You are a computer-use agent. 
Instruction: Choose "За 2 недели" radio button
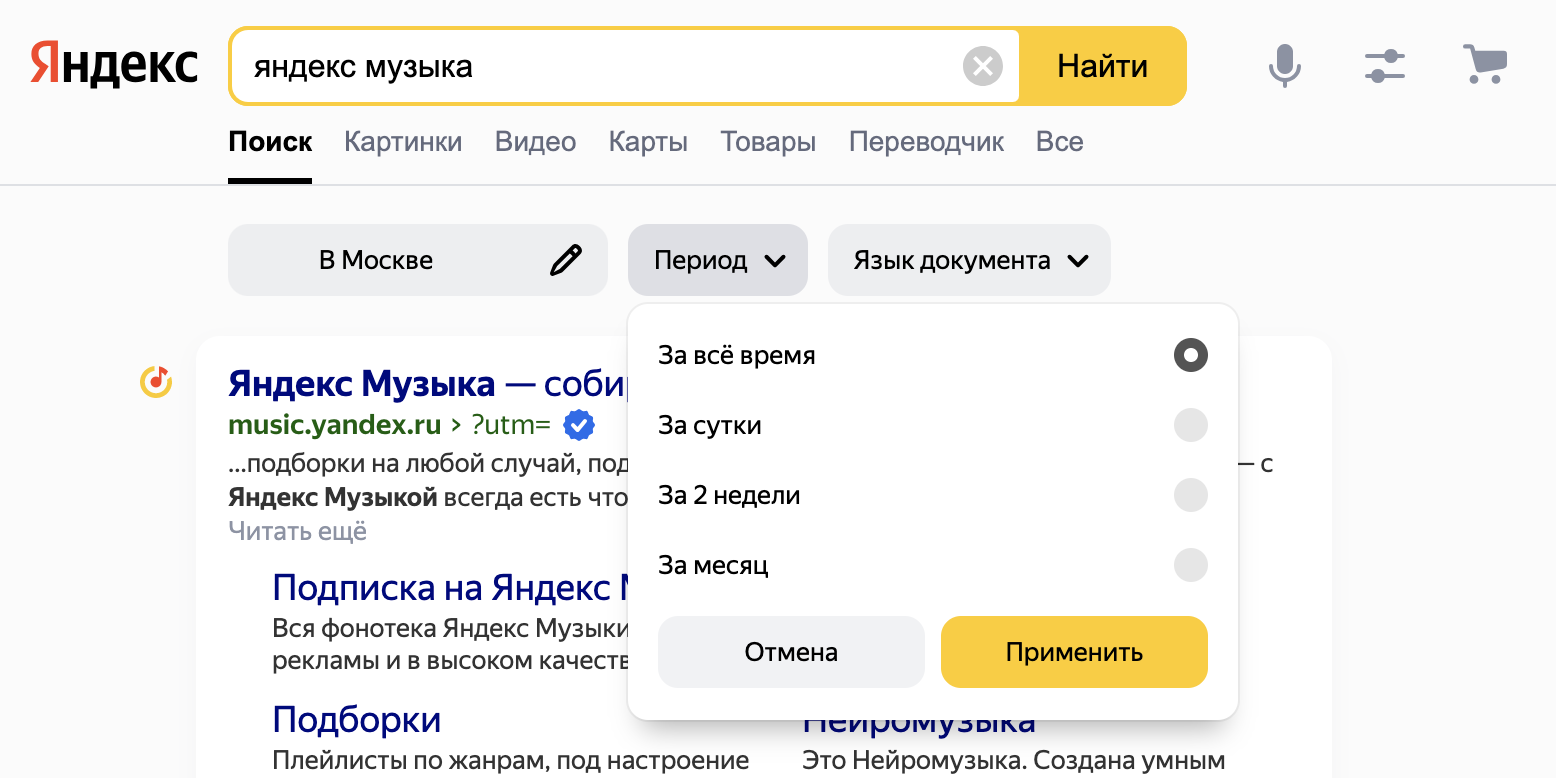pos(1190,495)
